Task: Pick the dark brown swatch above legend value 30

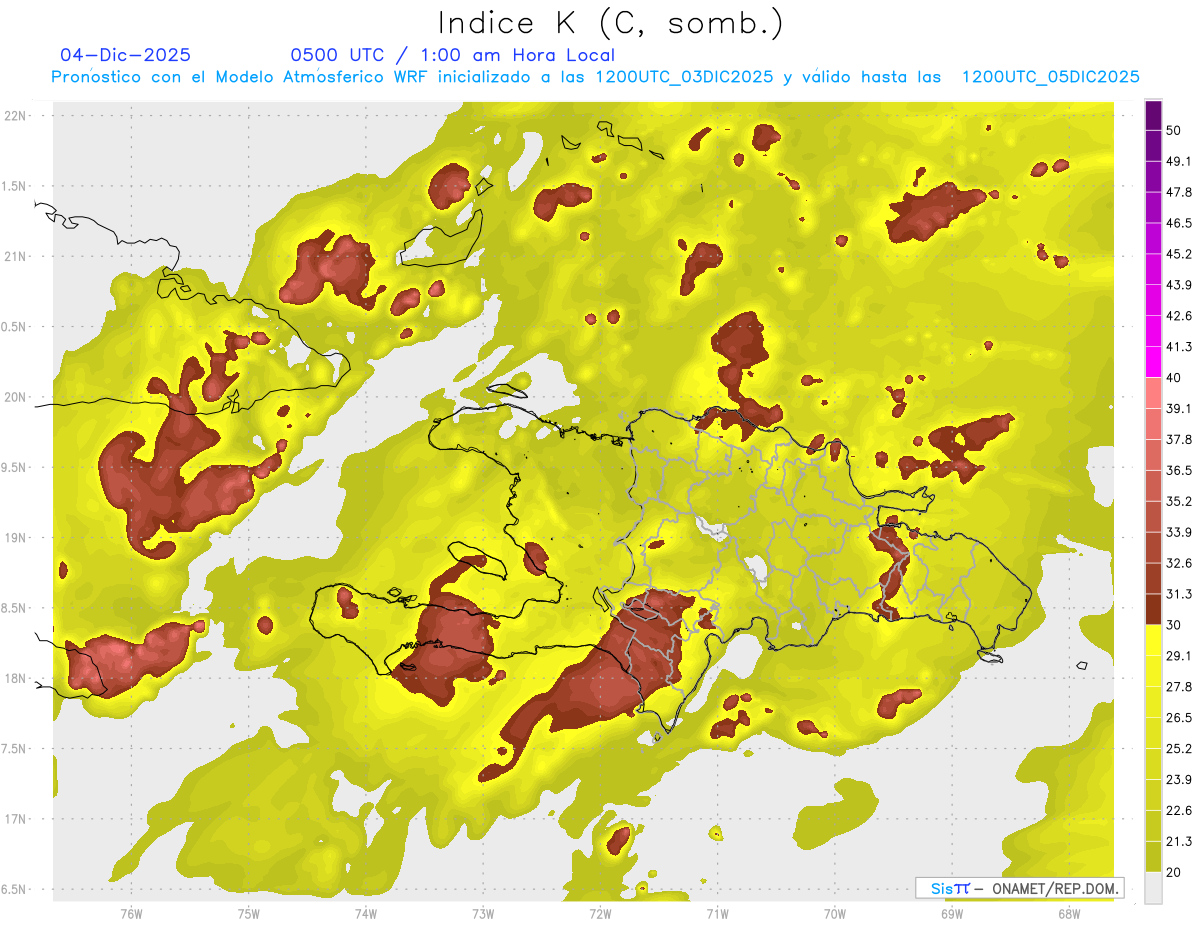Action: 1153,609
